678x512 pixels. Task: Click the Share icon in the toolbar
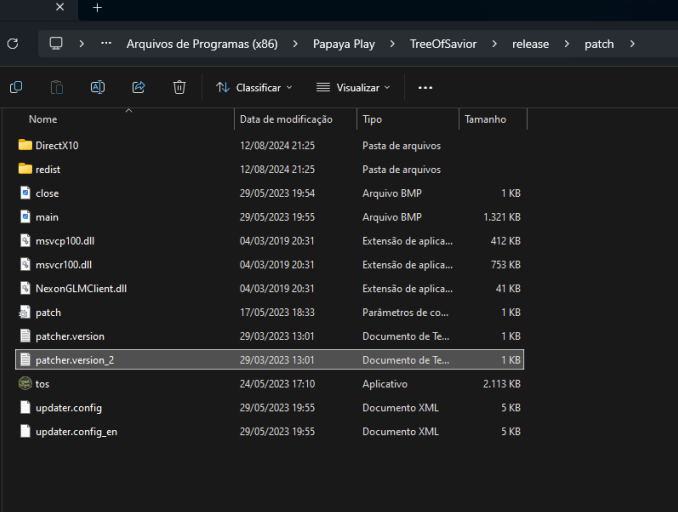(x=138, y=87)
